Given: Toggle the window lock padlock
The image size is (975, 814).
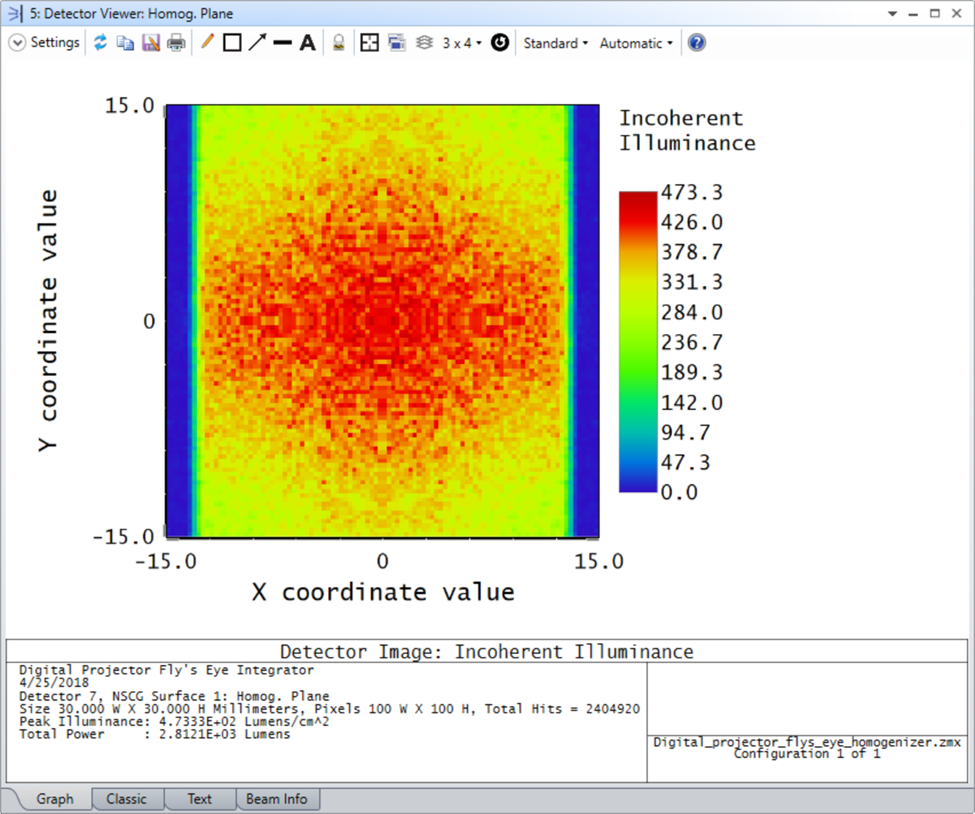Looking at the screenshot, I should [340, 42].
